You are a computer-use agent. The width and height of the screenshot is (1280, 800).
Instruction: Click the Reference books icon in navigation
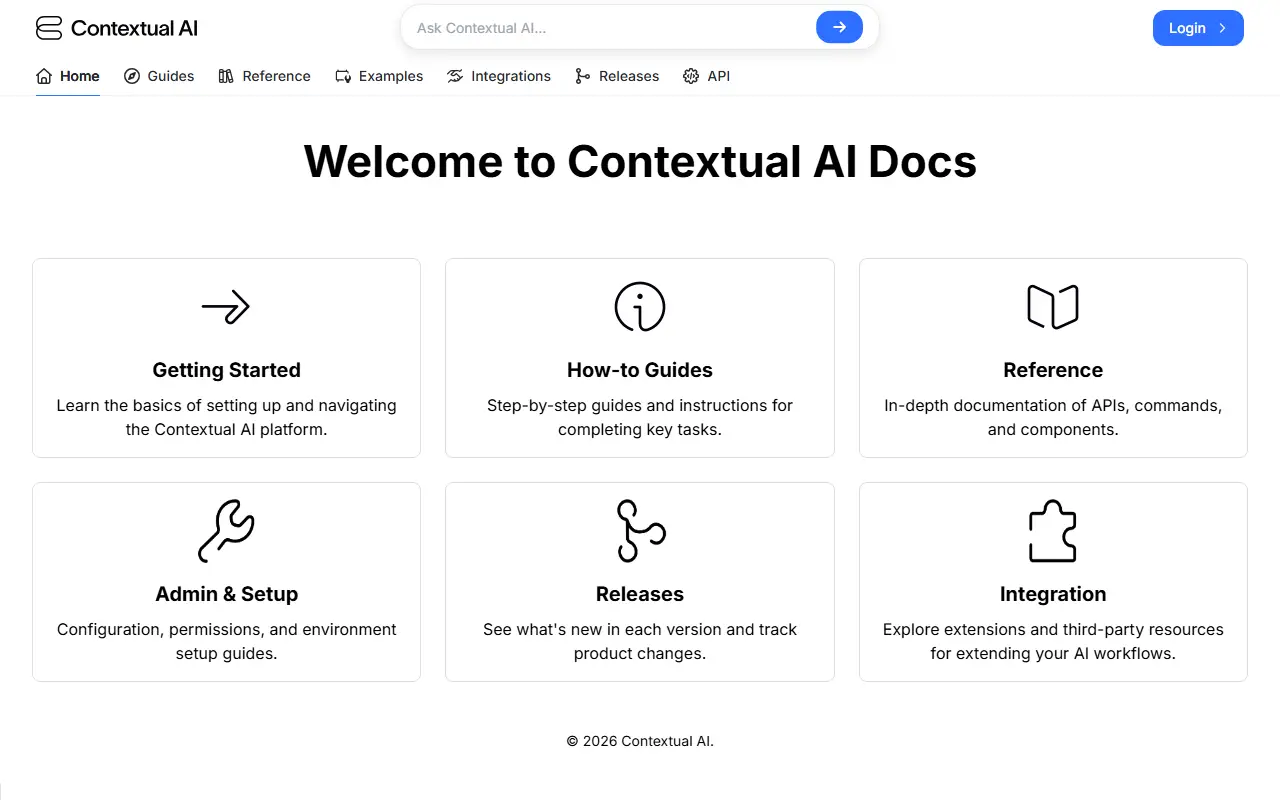(x=226, y=76)
